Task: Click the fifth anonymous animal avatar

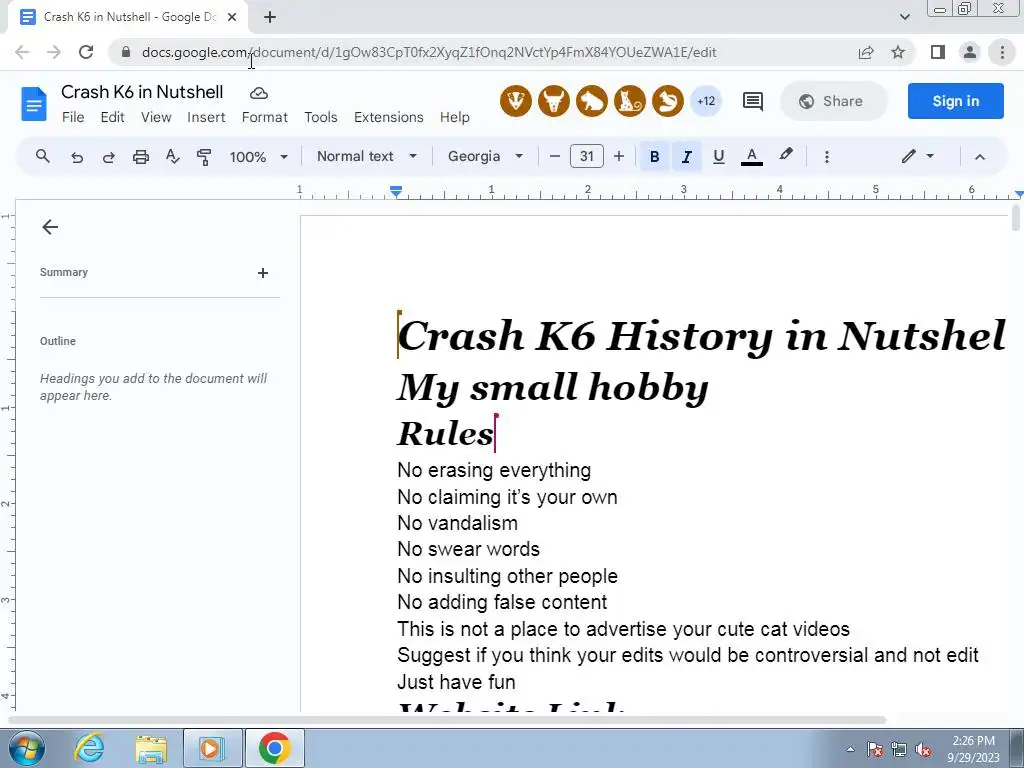Action: (x=667, y=101)
